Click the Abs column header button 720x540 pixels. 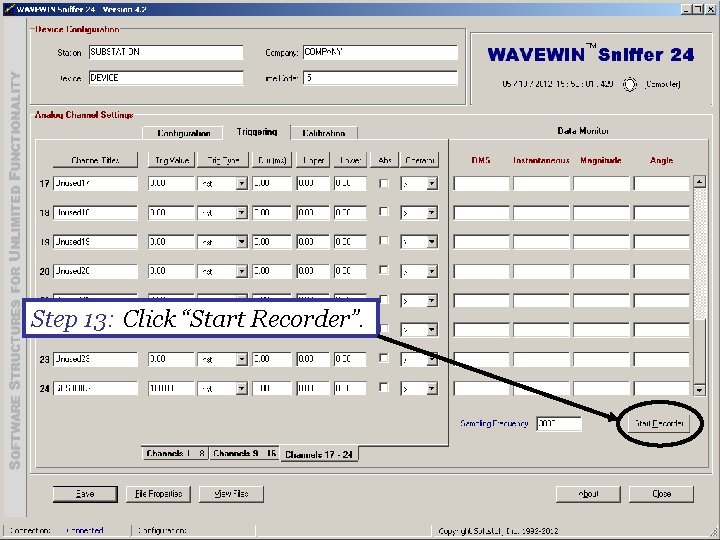384,160
